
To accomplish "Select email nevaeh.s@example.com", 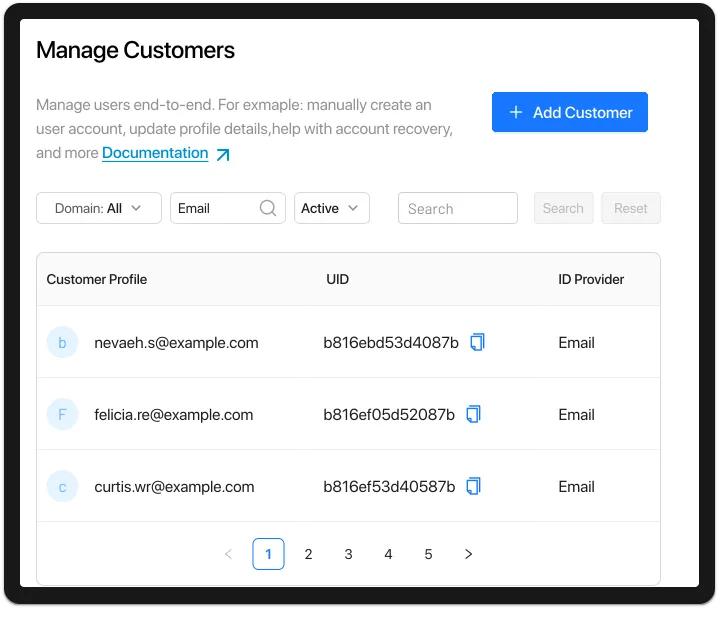I will point(176,343).
